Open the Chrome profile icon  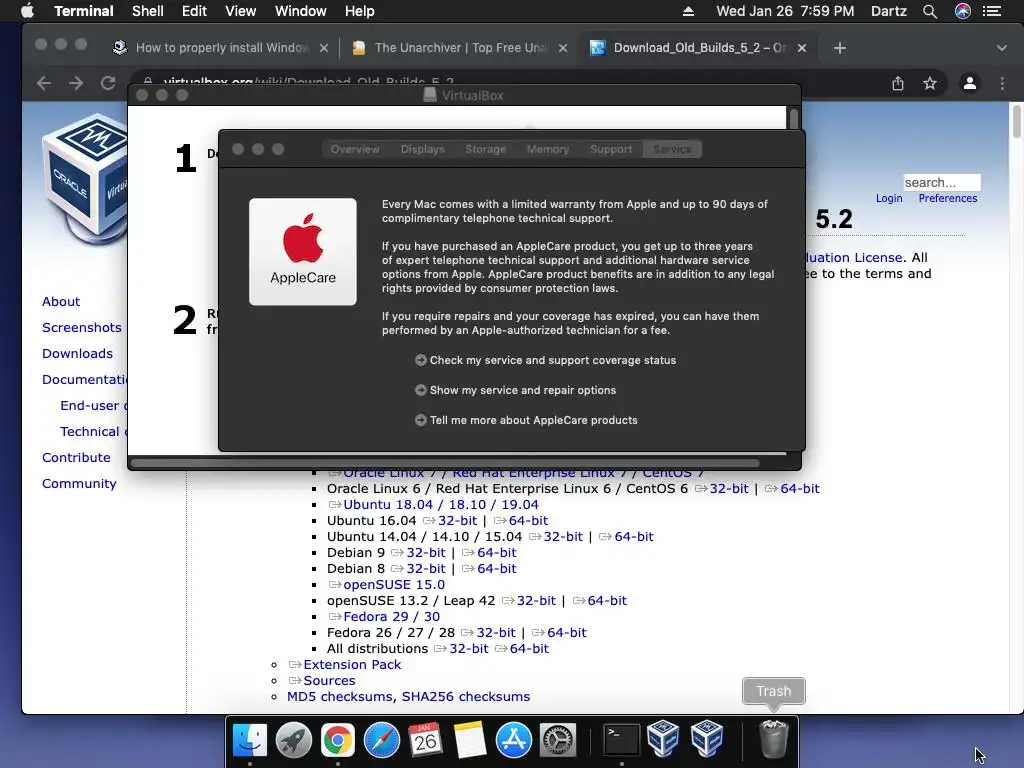click(970, 83)
